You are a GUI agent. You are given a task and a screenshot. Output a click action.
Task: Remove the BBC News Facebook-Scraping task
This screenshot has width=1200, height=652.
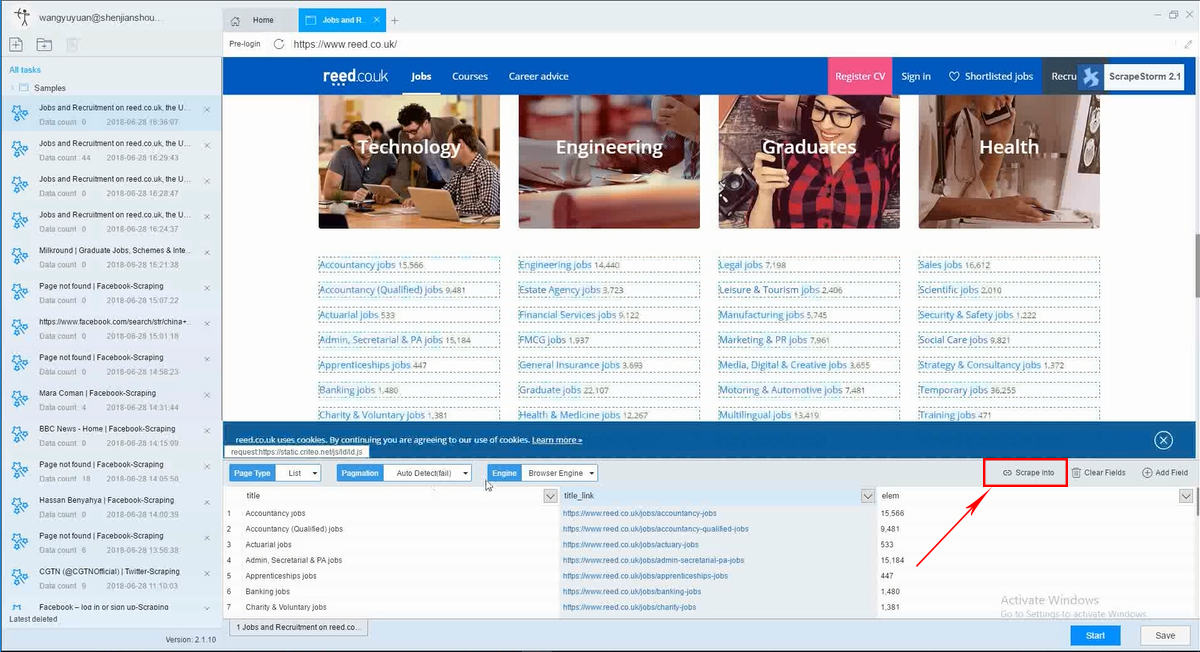[x=207, y=430]
